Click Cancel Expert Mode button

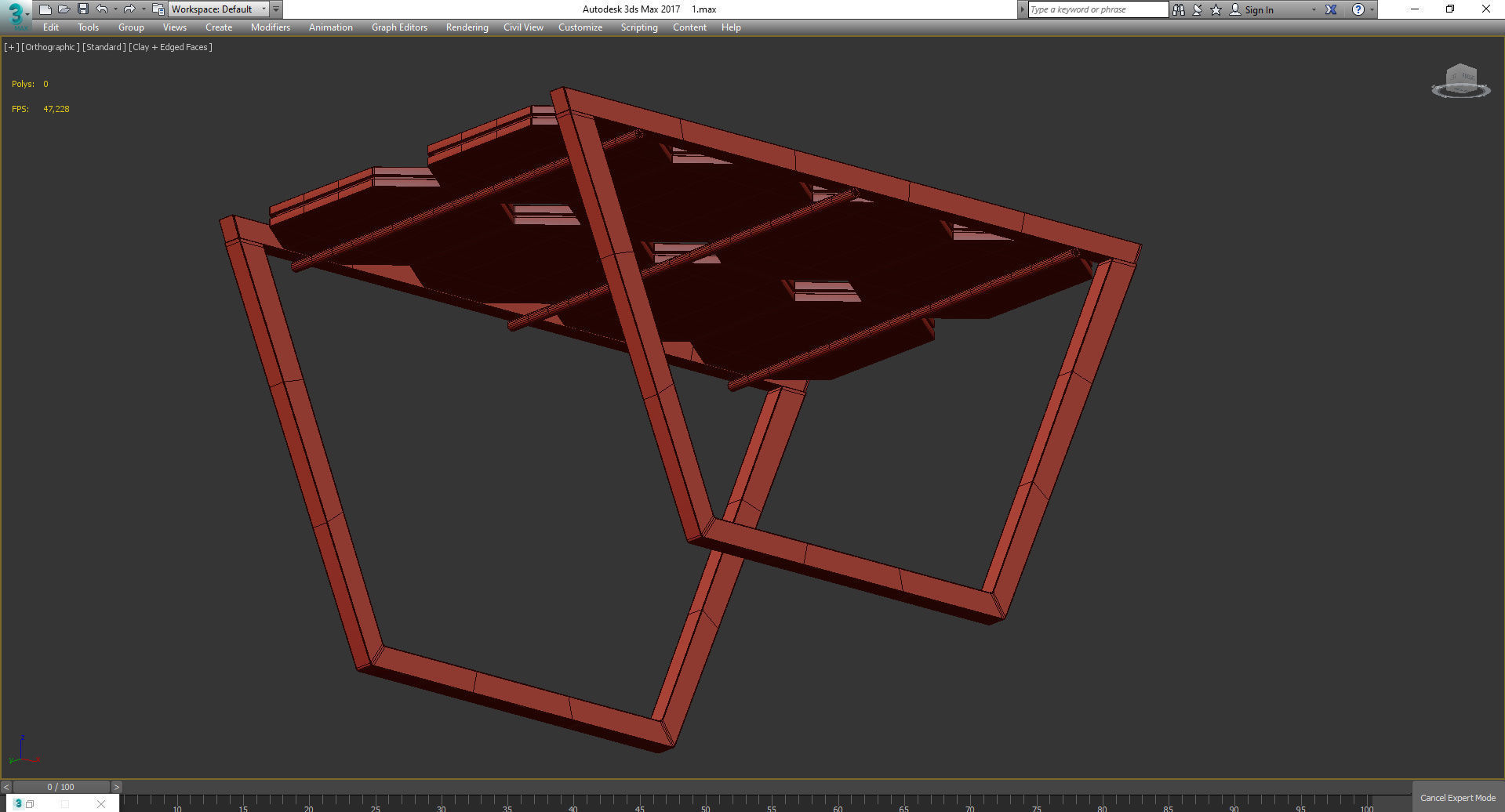pyautogui.click(x=1458, y=798)
